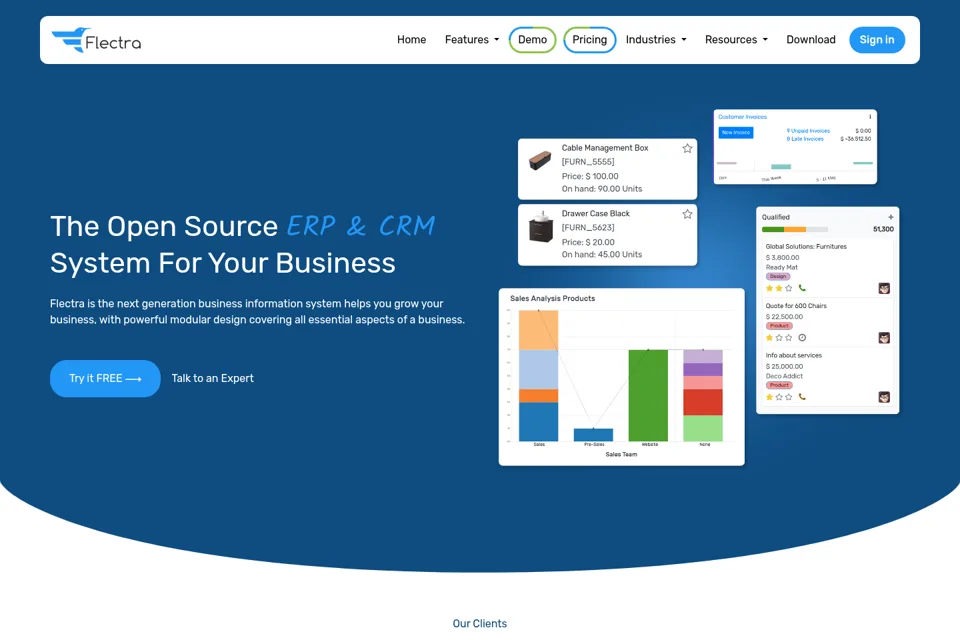Click the Design tag on Global Solutions card
This screenshot has width=960, height=640.
778,276
